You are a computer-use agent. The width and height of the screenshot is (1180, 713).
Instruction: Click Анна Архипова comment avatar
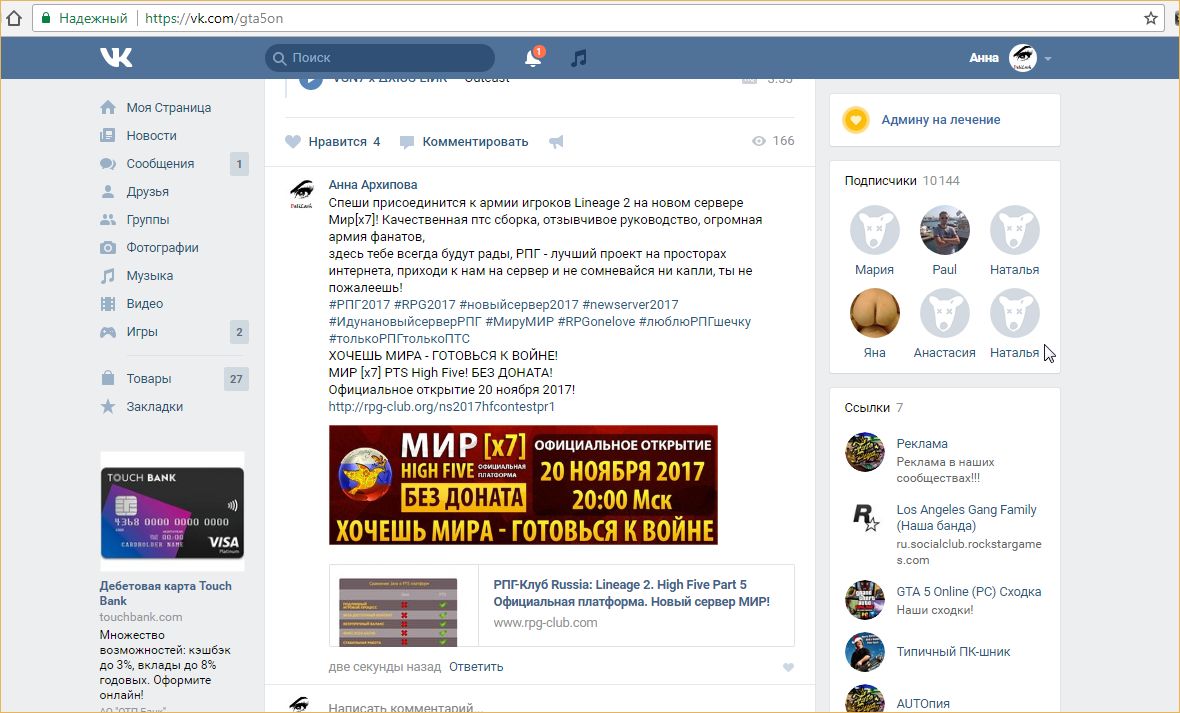click(x=302, y=194)
